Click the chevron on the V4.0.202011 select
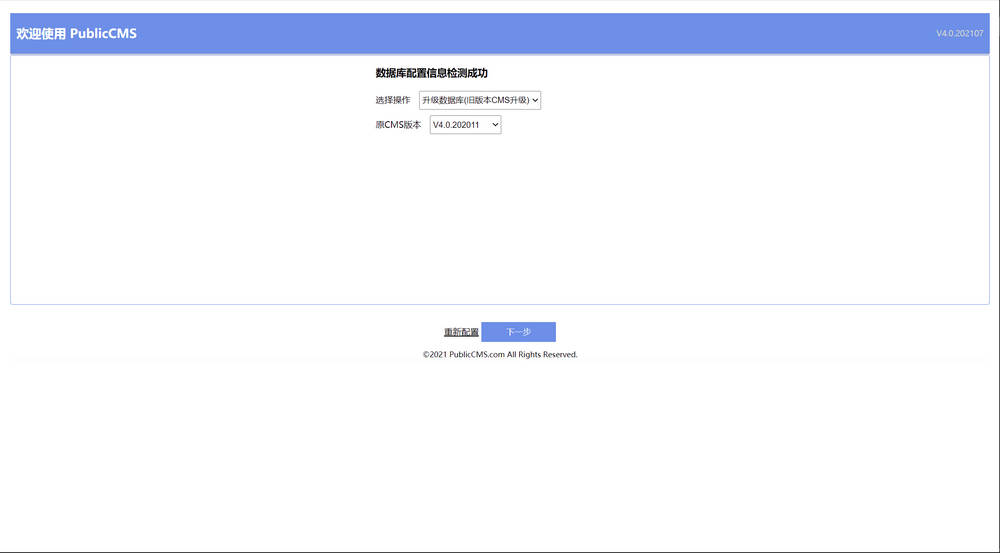Screen dimensions: 1000x553 click(x=495, y=125)
